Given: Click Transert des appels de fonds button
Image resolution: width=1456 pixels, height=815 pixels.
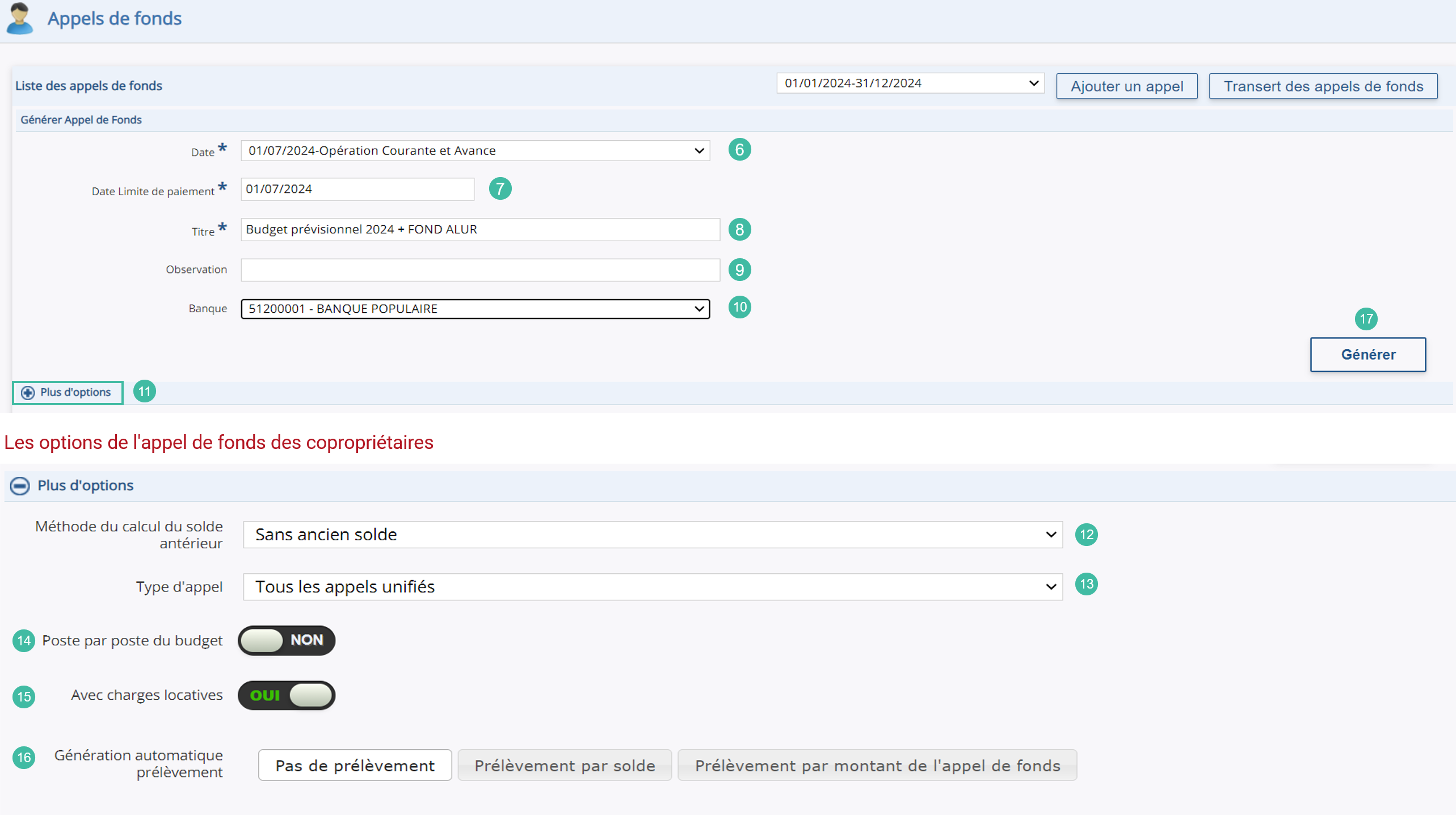Looking at the screenshot, I should [x=1323, y=86].
